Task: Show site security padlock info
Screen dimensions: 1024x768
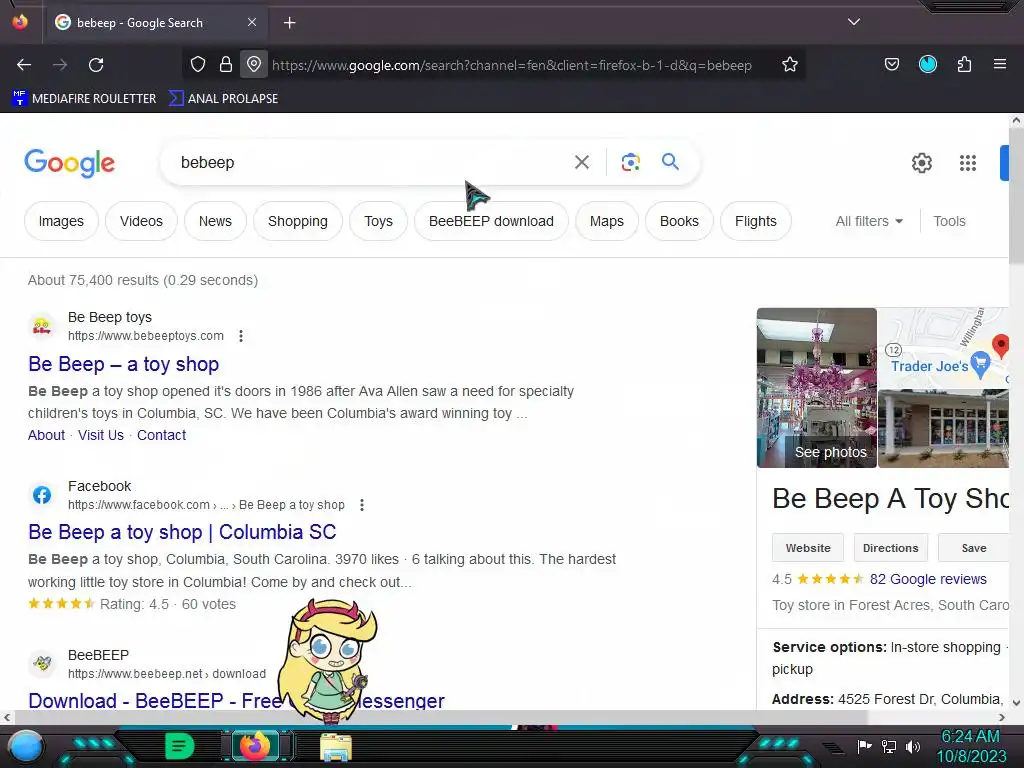Action: (x=225, y=64)
